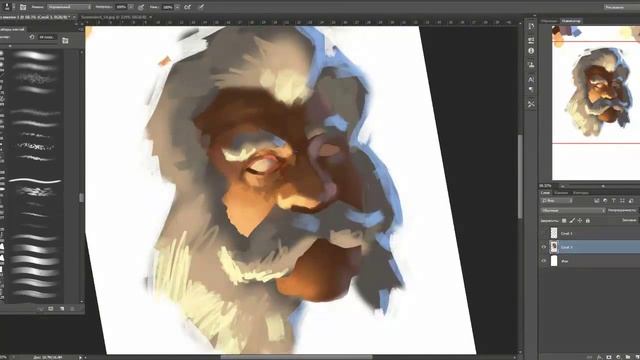Enable the airbrush build-up icon
640x360 pixels.
pyautogui.click(x=187, y=7)
